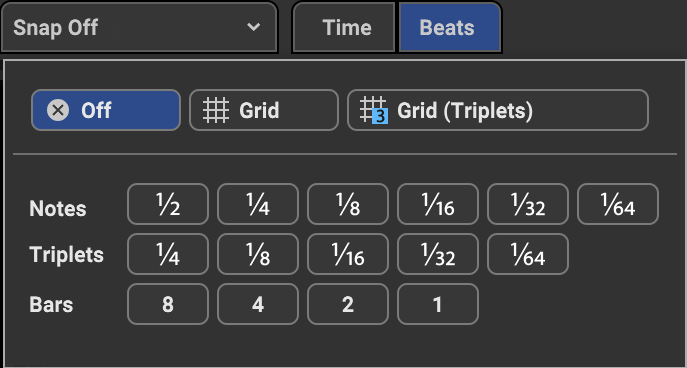Screen dimensions: 687x368
Task: Set snap to 1 bar
Action: tap(438, 304)
